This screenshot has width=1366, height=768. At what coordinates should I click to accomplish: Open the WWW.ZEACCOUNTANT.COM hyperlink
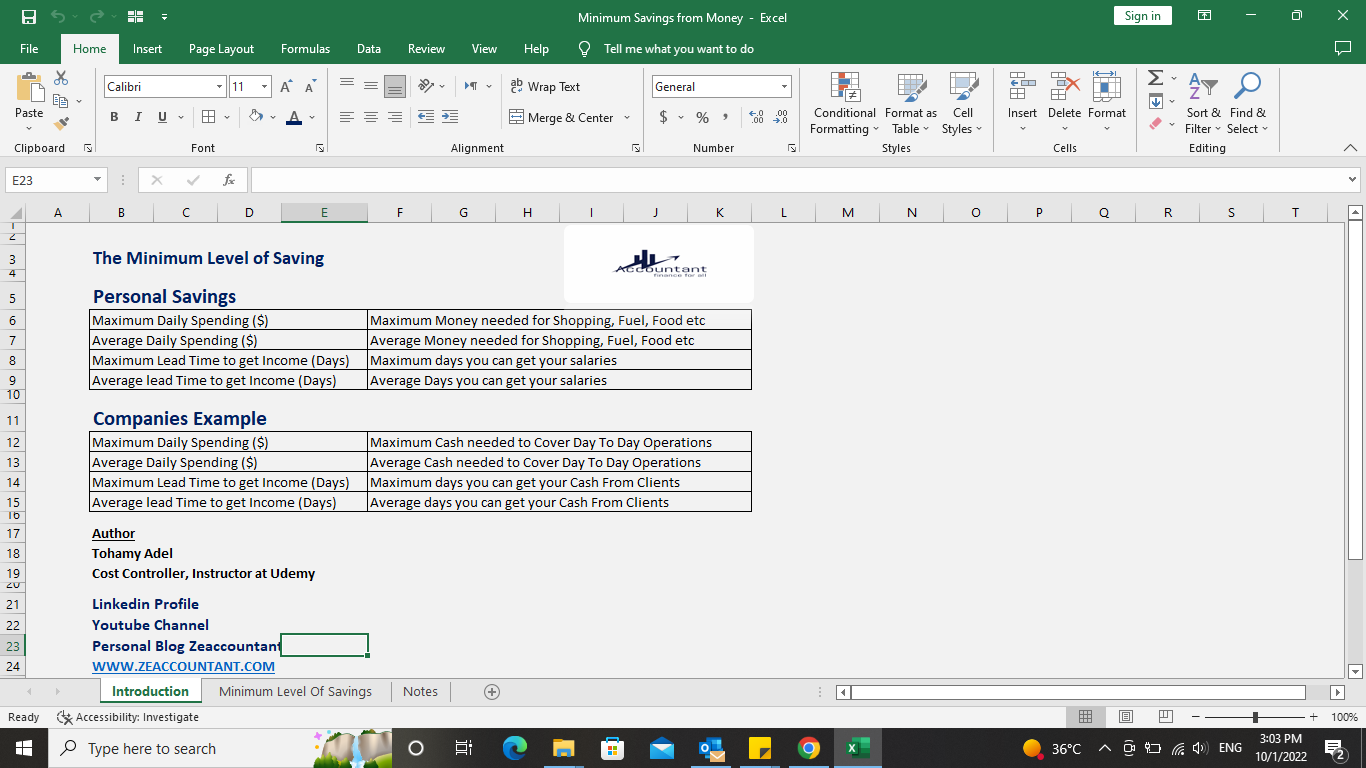[183, 666]
